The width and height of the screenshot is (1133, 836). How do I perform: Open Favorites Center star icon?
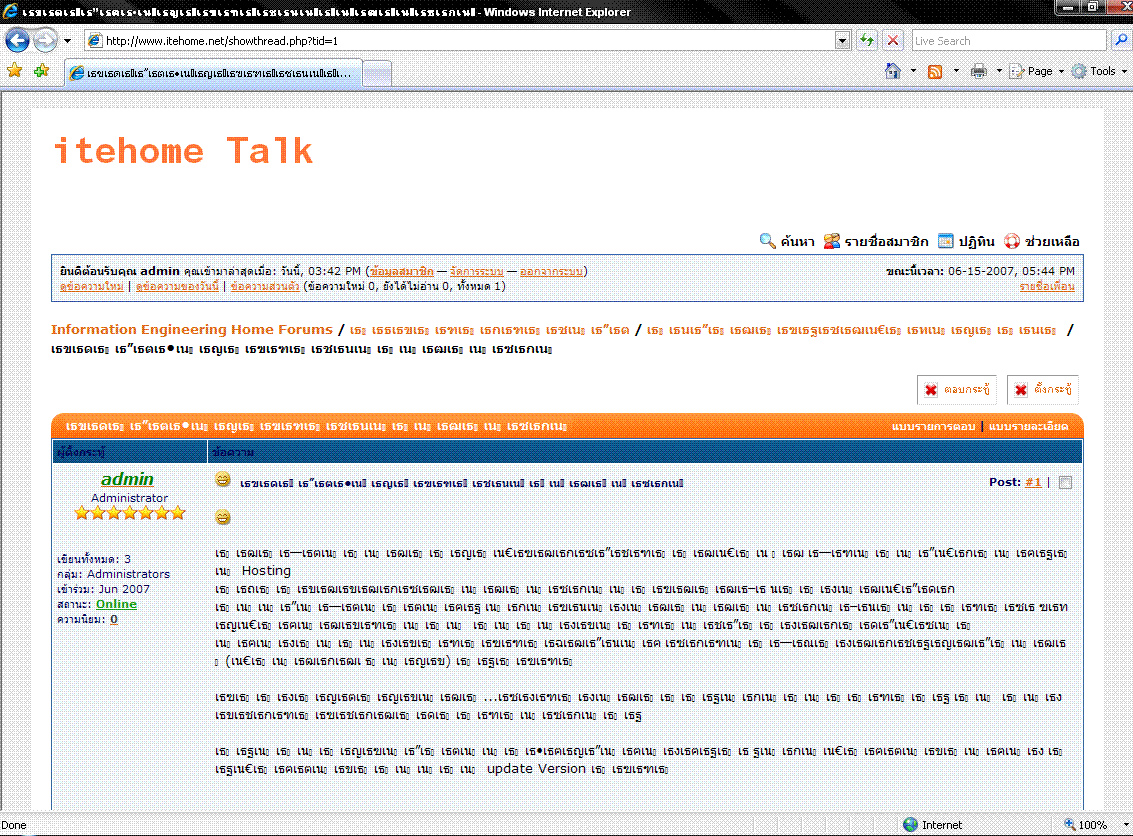pos(15,71)
